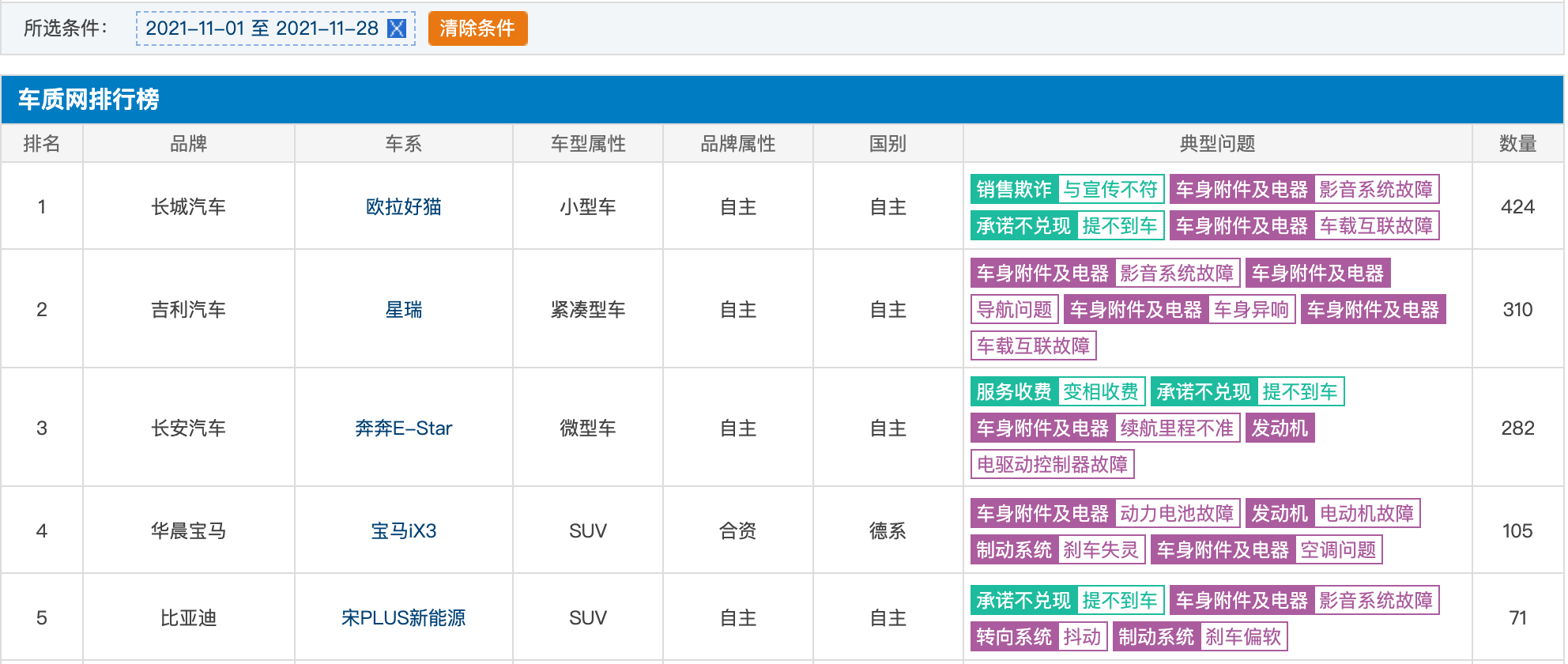Click the 比亚迪 brand cell

189,618
